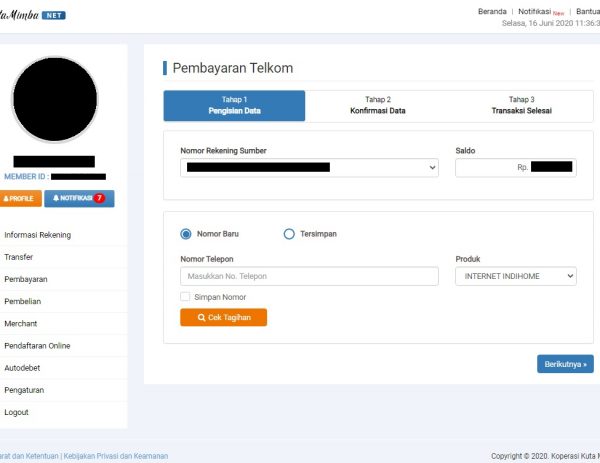
Task: Tick the Simpan Nomor checkbox
Action: (185, 297)
